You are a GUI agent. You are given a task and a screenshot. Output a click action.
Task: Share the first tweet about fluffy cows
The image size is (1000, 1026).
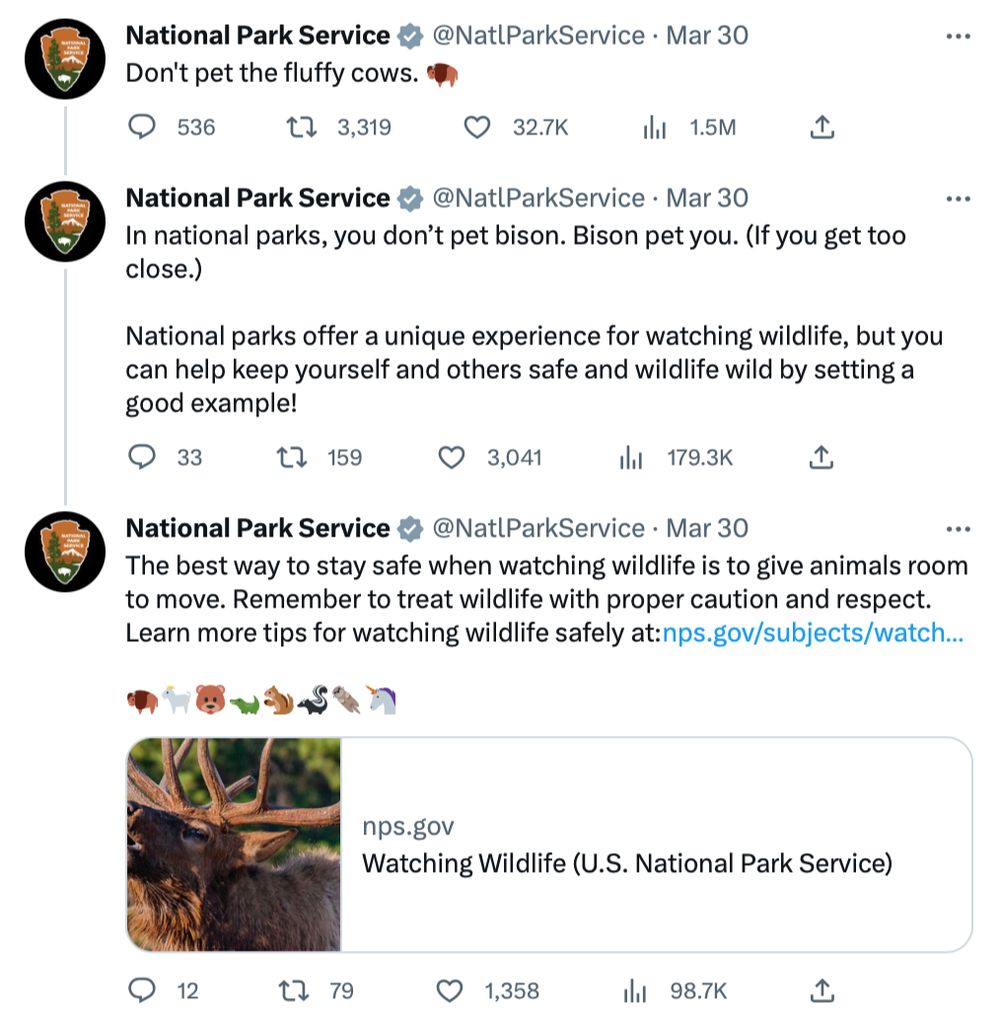821,127
